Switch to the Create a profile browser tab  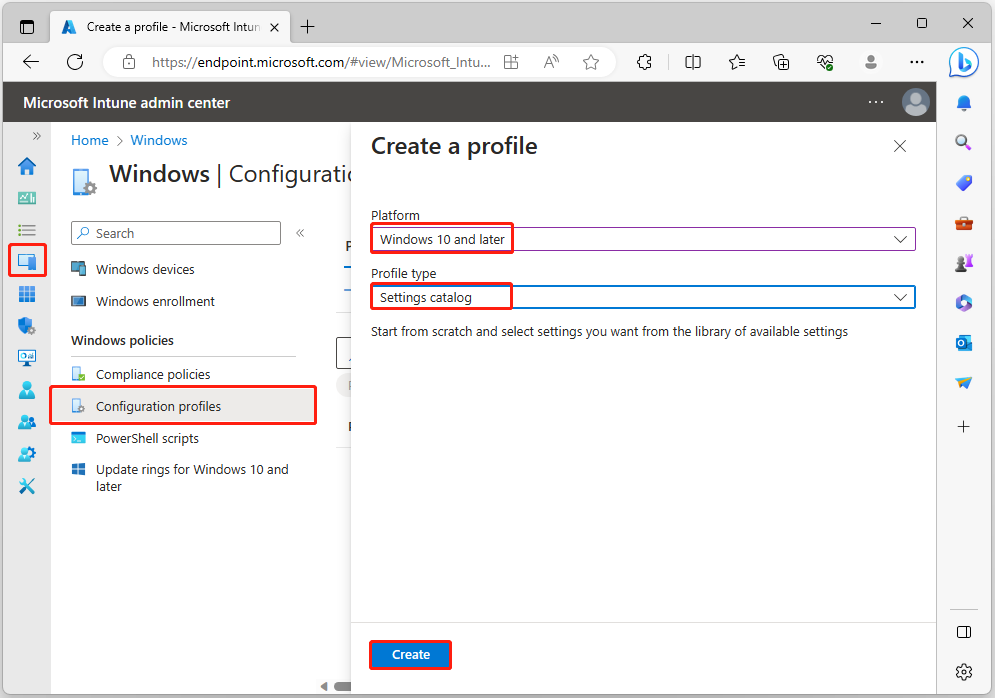160,27
